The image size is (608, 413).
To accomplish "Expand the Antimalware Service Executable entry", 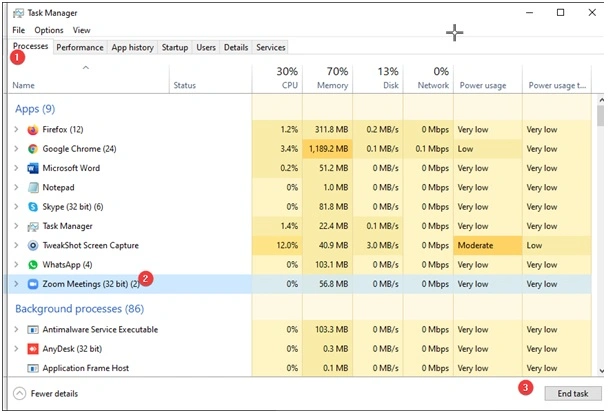I will pos(16,330).
